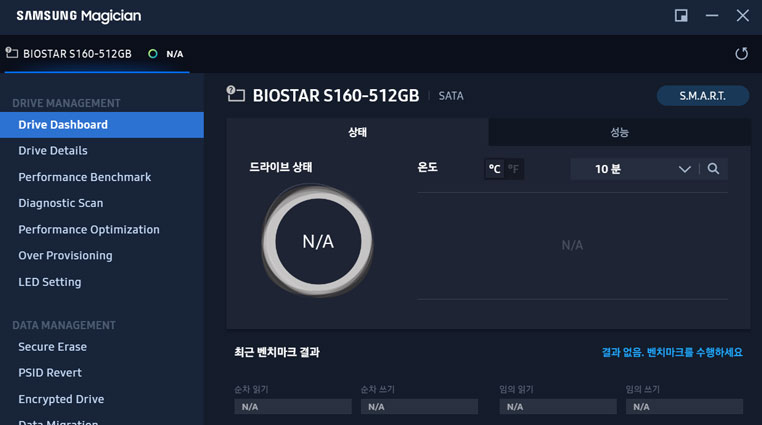Click the chevron arrow of time dropdown
762x425 pixels.
(x=684, y=169)
